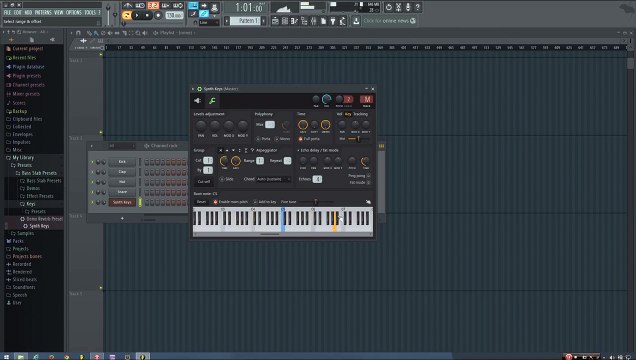
Task: Click the undo history icon top right
Action: tap(389, 7)
